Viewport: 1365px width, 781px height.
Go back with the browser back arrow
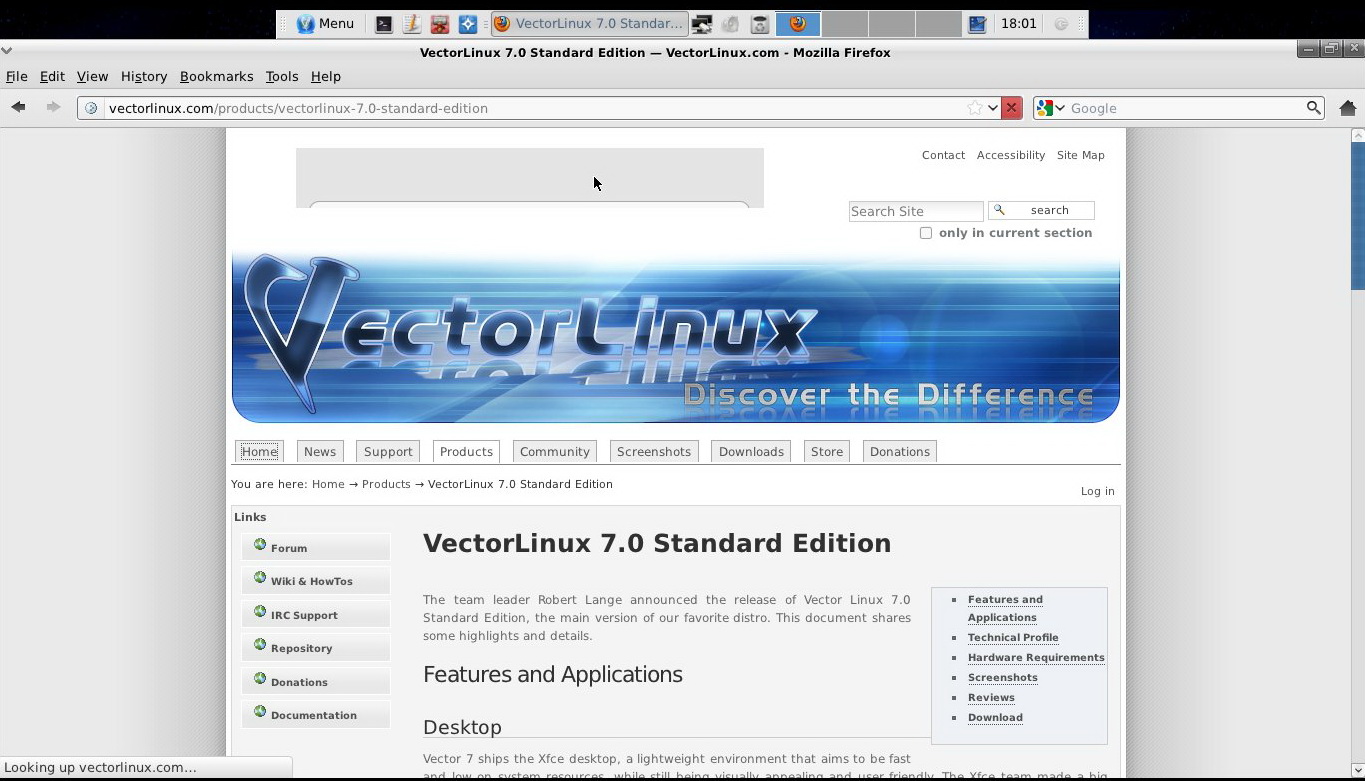click(x=18, y=107)
